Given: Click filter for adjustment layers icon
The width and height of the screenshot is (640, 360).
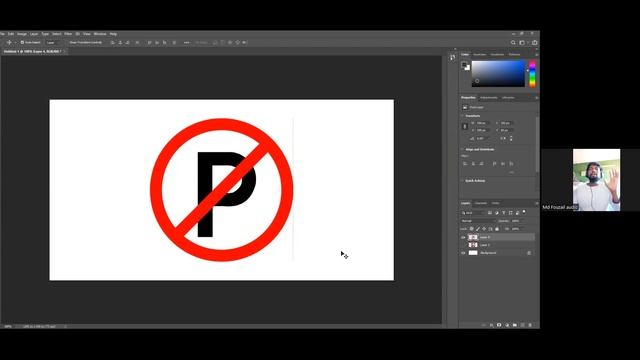Looking at the screenshot, I should (x=497, y=213).
